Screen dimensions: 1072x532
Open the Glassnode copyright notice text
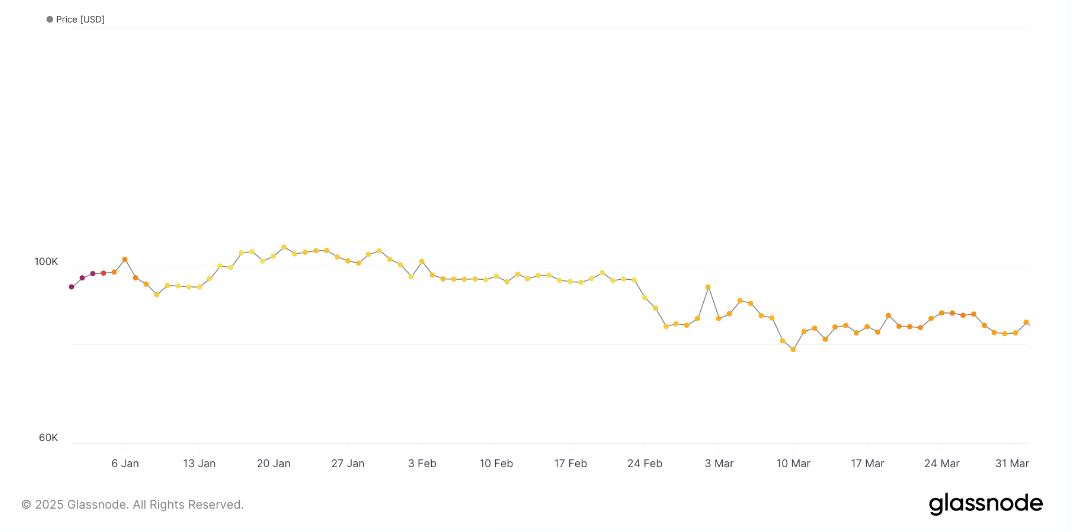click(x=133, y=505)
